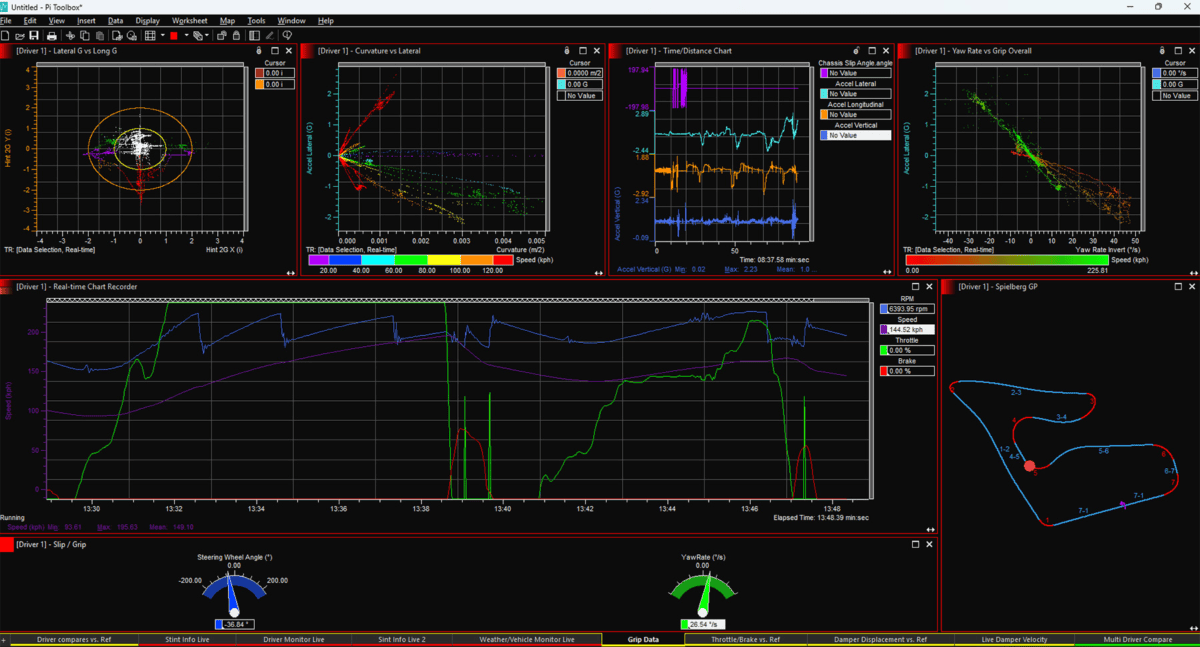The height and width of the screenshot is (647, 1200).
Task: Click the New document icon in toolbar
Action: coord(5,35)
